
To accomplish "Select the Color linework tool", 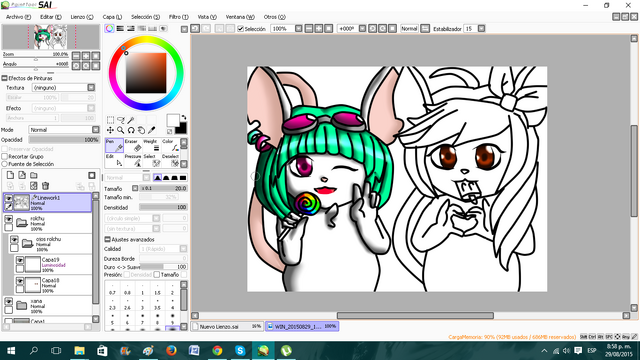I will pos(170,145).
